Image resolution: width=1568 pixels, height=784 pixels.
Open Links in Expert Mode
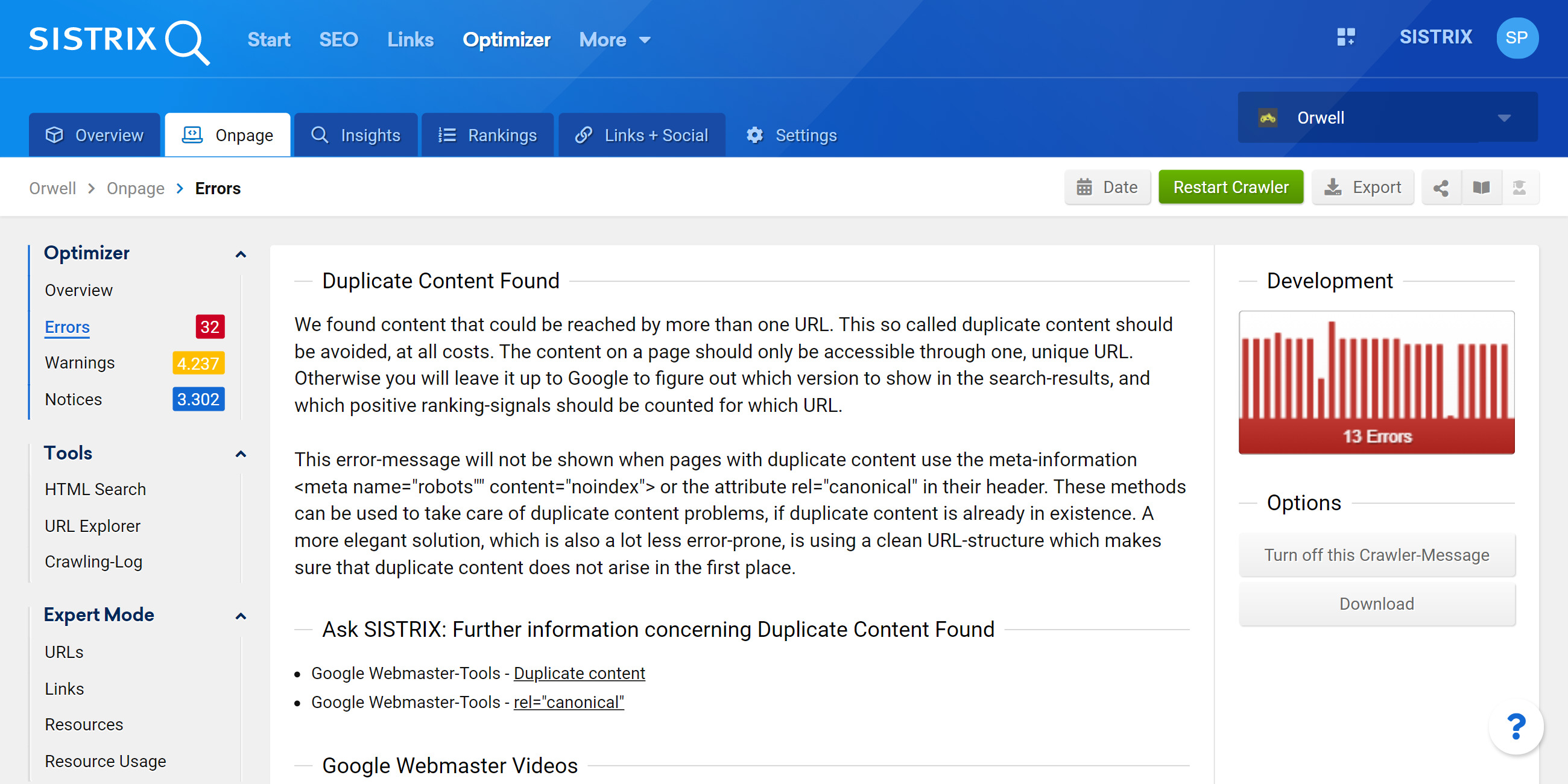pyautogui.click(x=64, y=689)
